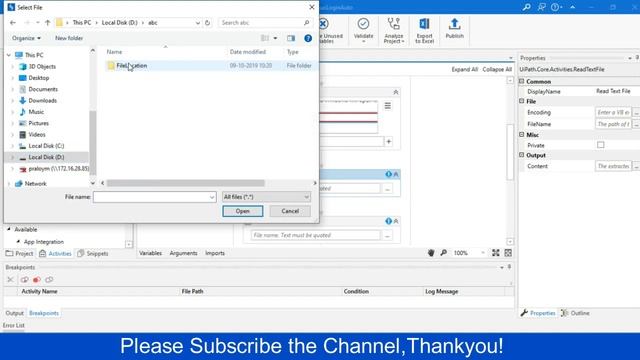This screenshot has height=360, width=640.
Task: Click Collapse All in designer
Action: click(x=497, y=69)
